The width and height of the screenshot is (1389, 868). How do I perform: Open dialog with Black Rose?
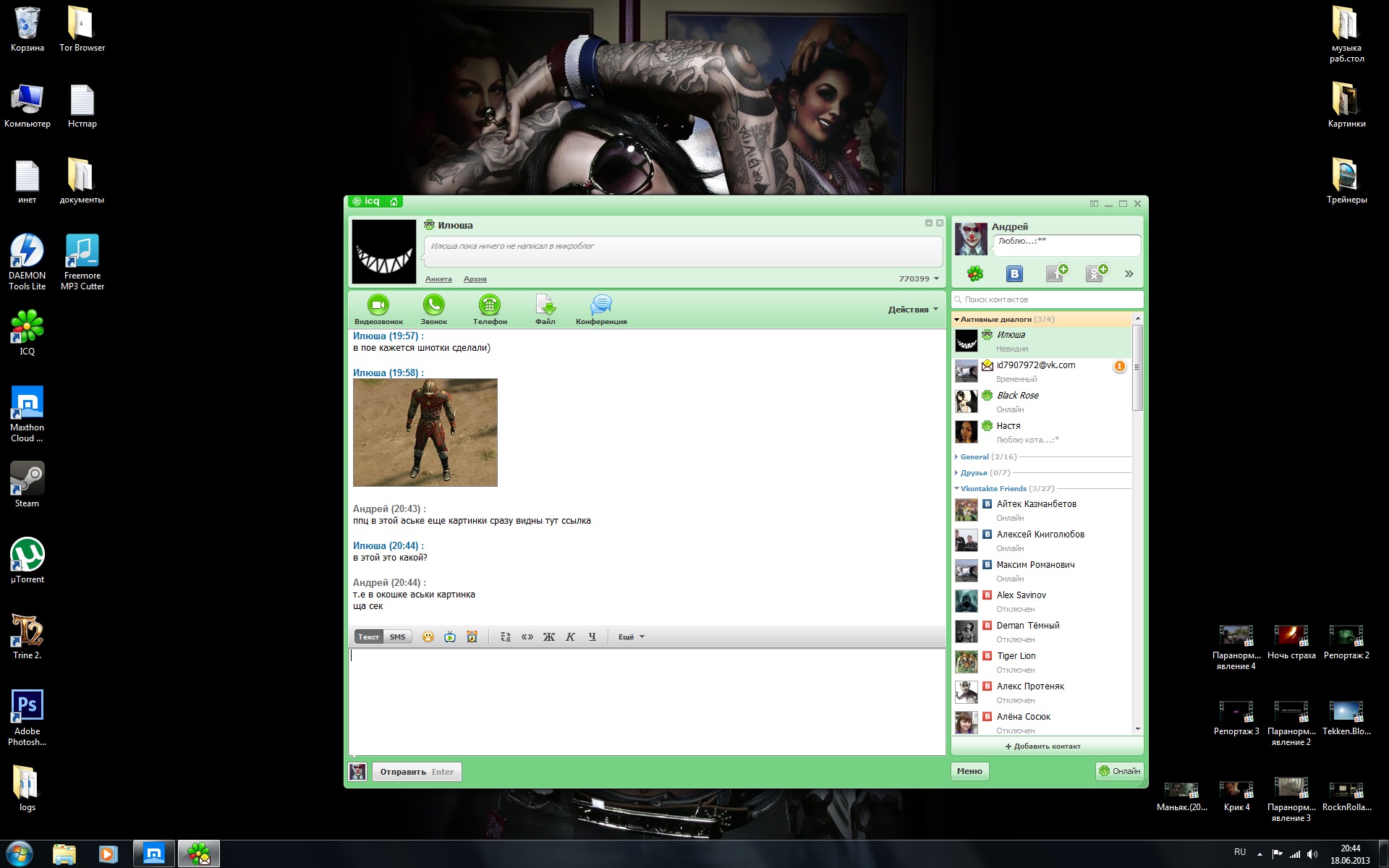pyautogui.click(x=1042, y=402)
